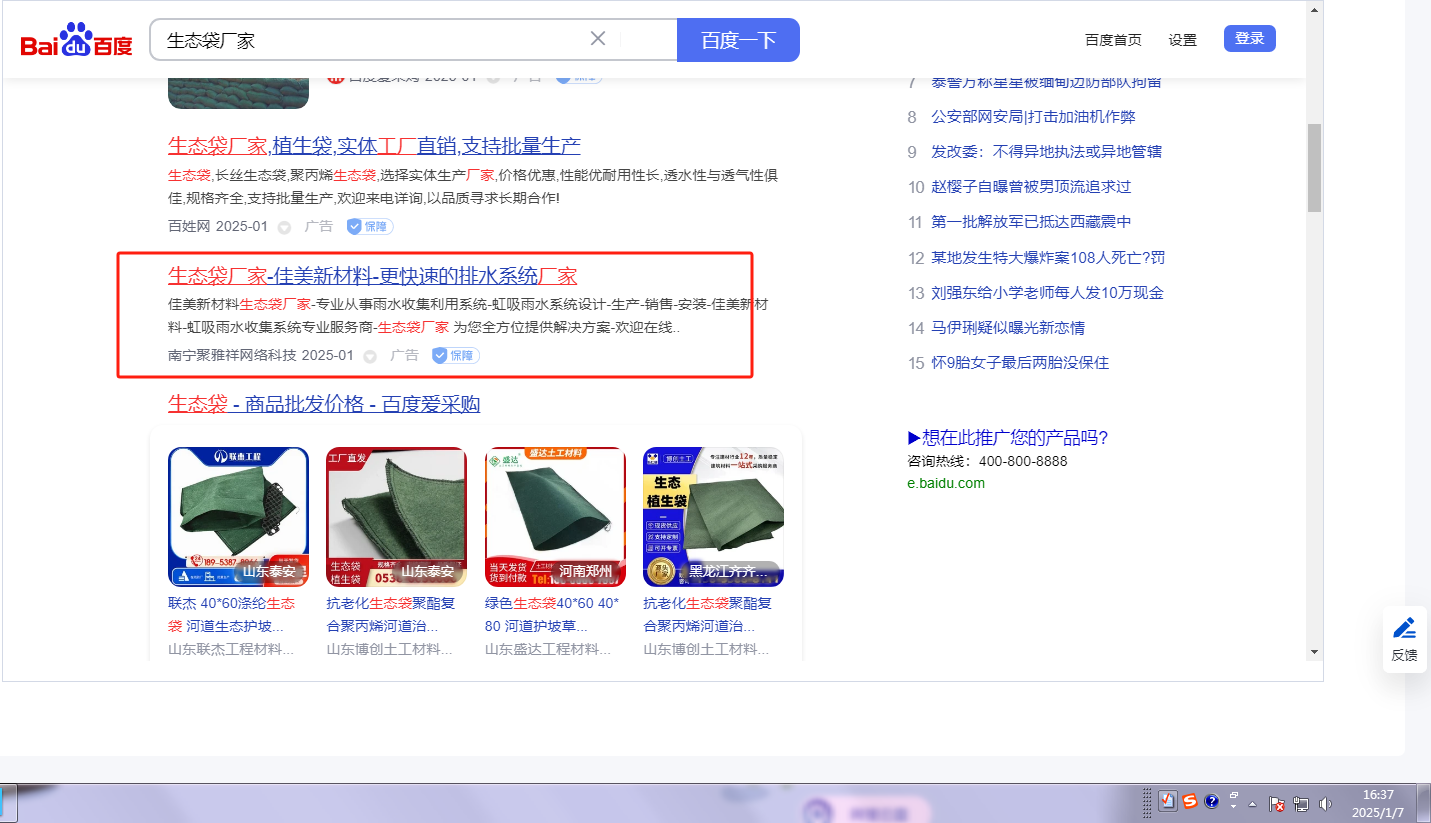Open product title 抗老化生态袋 beneath the 工厂直发 image

tap(391, 615)
